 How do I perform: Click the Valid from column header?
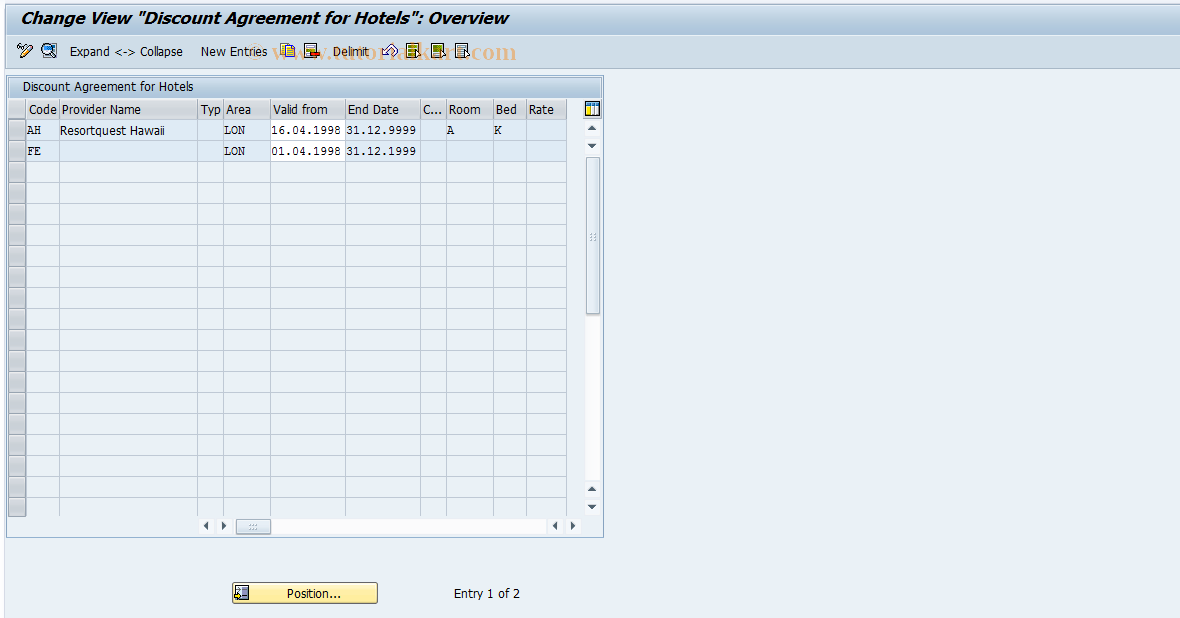[307, 109]
